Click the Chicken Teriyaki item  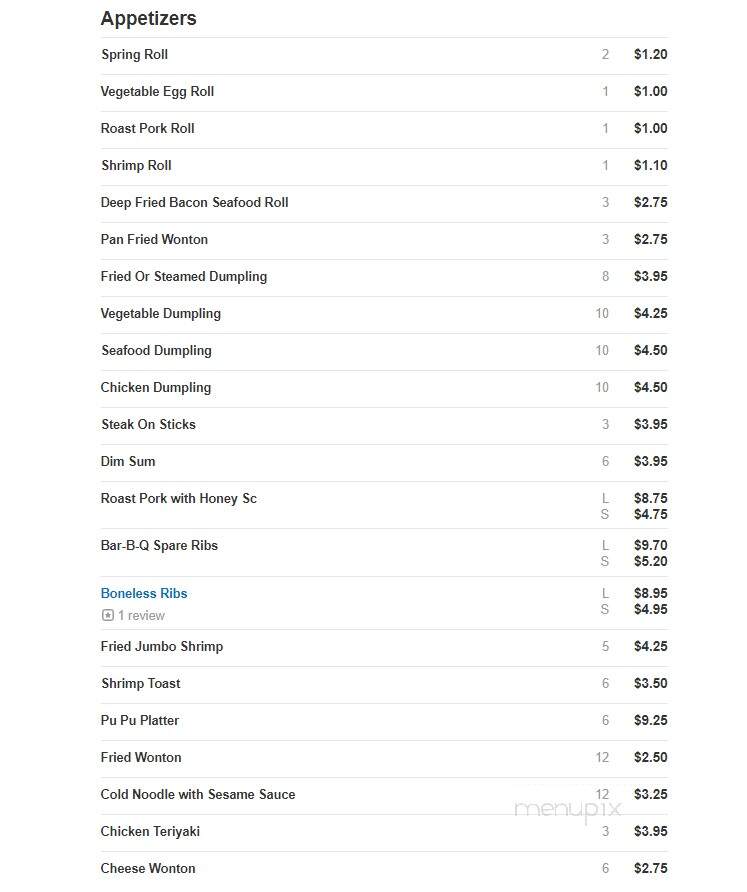pyautogui.click(x=150, y=832)
